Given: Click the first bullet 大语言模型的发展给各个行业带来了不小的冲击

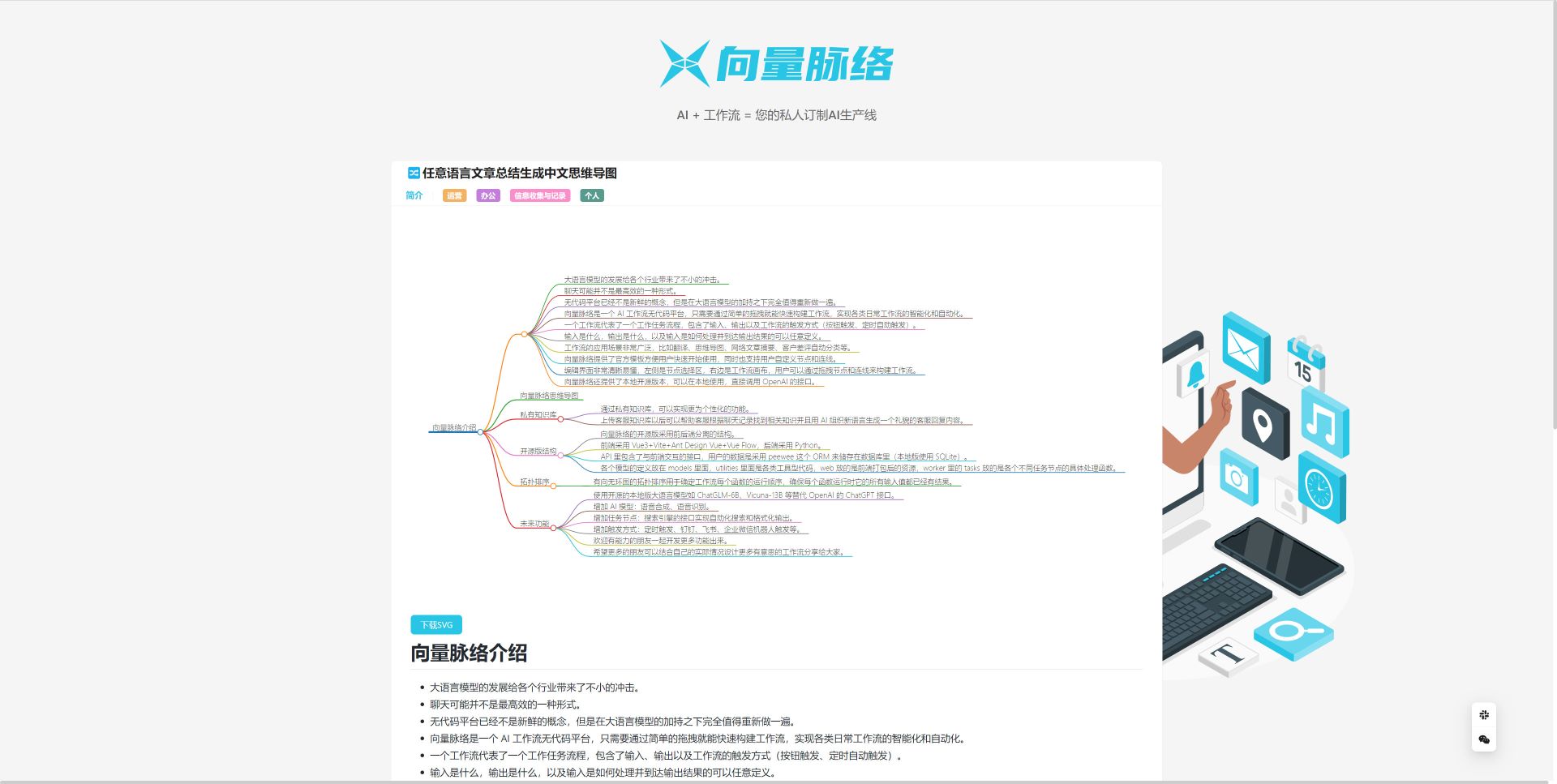Looking at the screenshot, I should (536, 688).
